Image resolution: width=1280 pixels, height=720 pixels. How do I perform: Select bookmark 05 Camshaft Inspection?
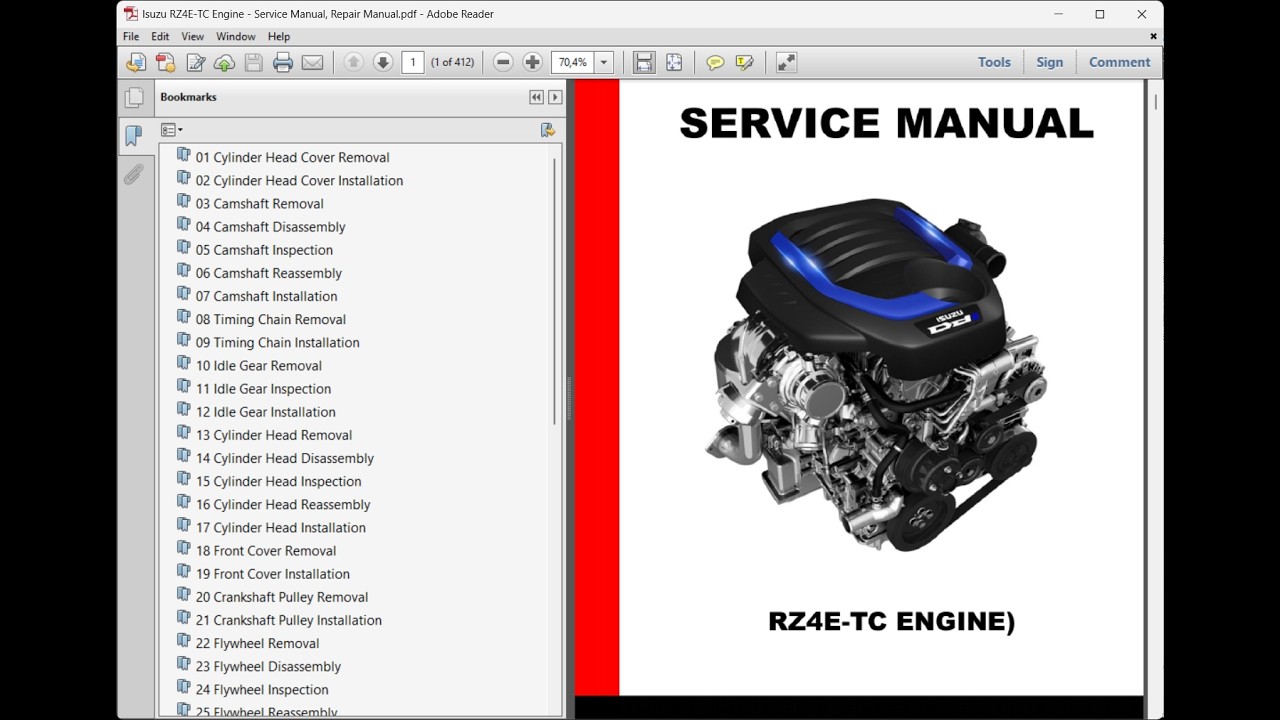[264, 250]
